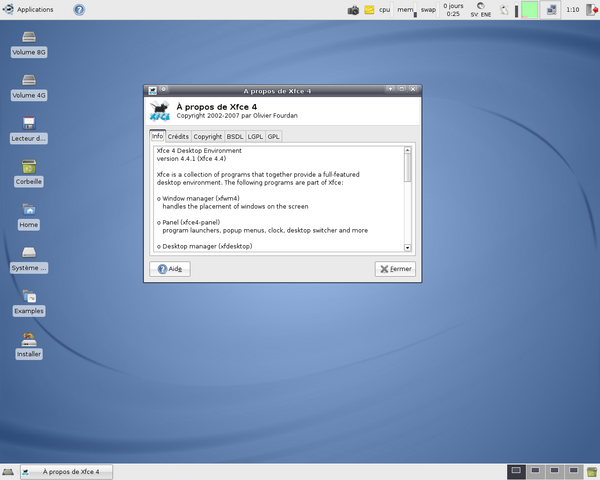Image resolution: width=600 pixels, height=480 pixels.
Task: Switch to the Crédits tab
Action: 178,136
